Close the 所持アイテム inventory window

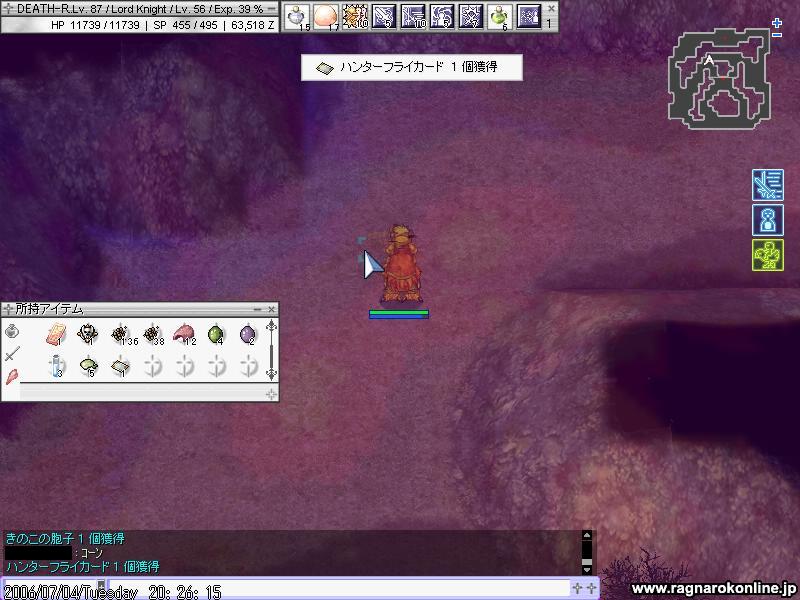(x=271, y=309)
